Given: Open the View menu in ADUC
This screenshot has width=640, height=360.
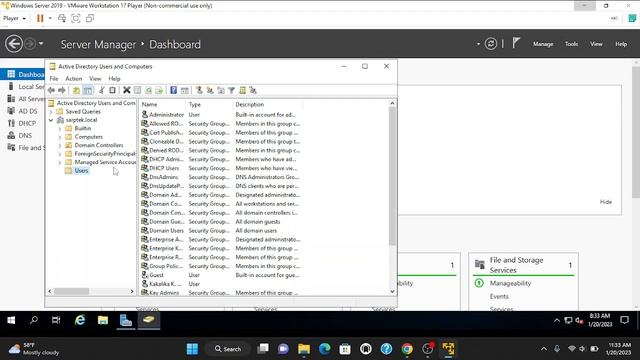Looking at the screenshot, I should point(95,78).
